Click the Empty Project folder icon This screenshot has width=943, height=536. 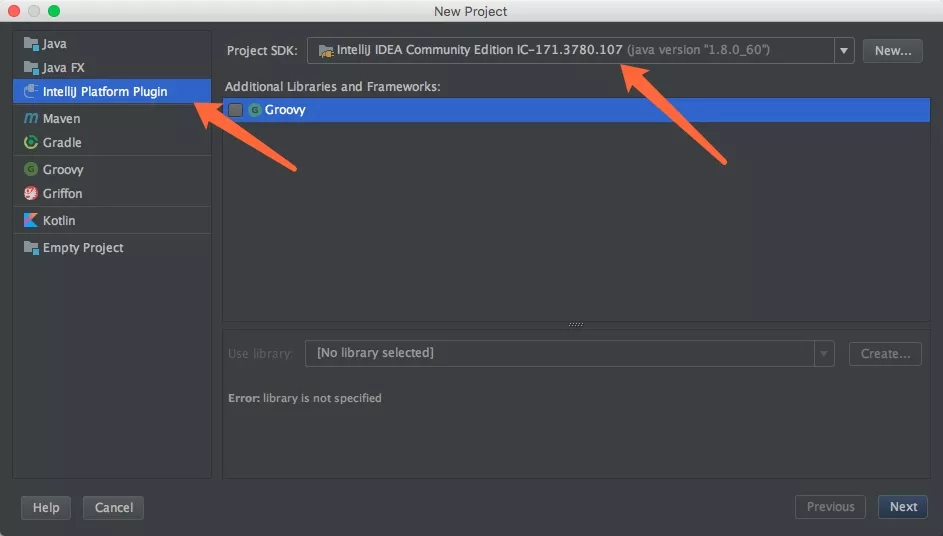[x=31, y=247]
